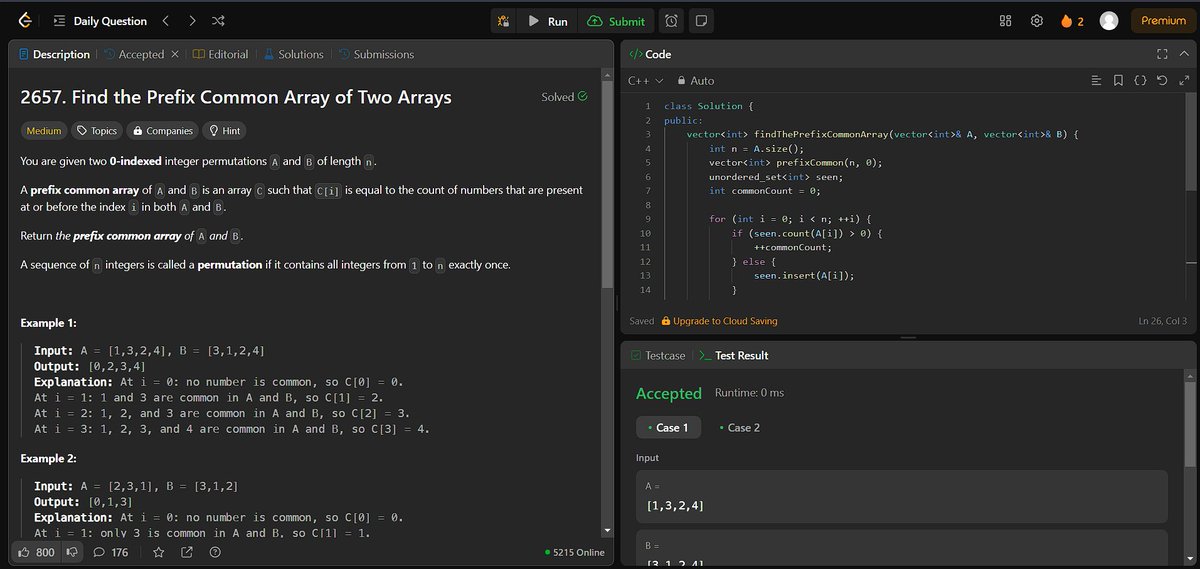Dislike the problem thumbs down
Screen dimensions: 1200x569
coord(72,552)
